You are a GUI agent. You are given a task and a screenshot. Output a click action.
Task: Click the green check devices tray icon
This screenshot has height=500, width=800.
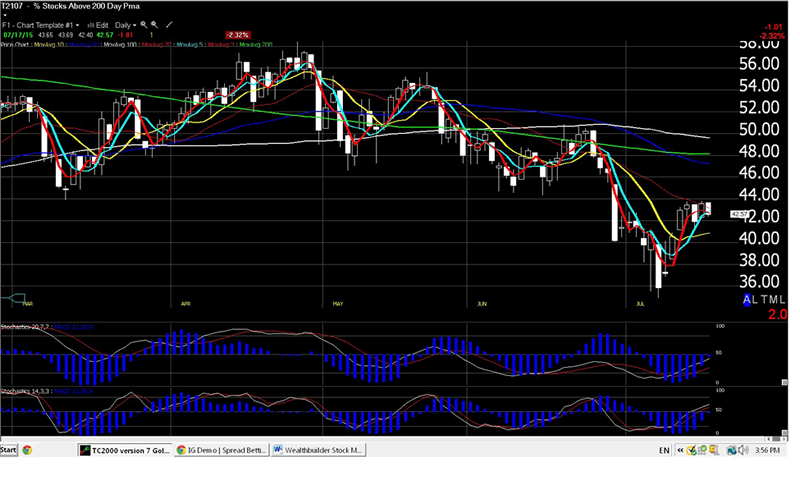(703, 450)
